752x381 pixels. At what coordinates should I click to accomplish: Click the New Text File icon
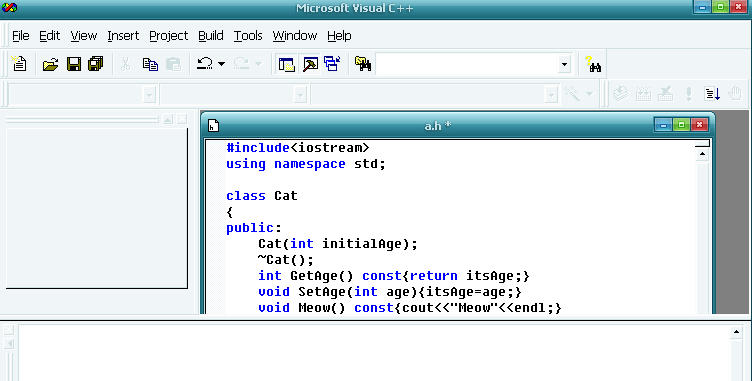pos(19,64)
